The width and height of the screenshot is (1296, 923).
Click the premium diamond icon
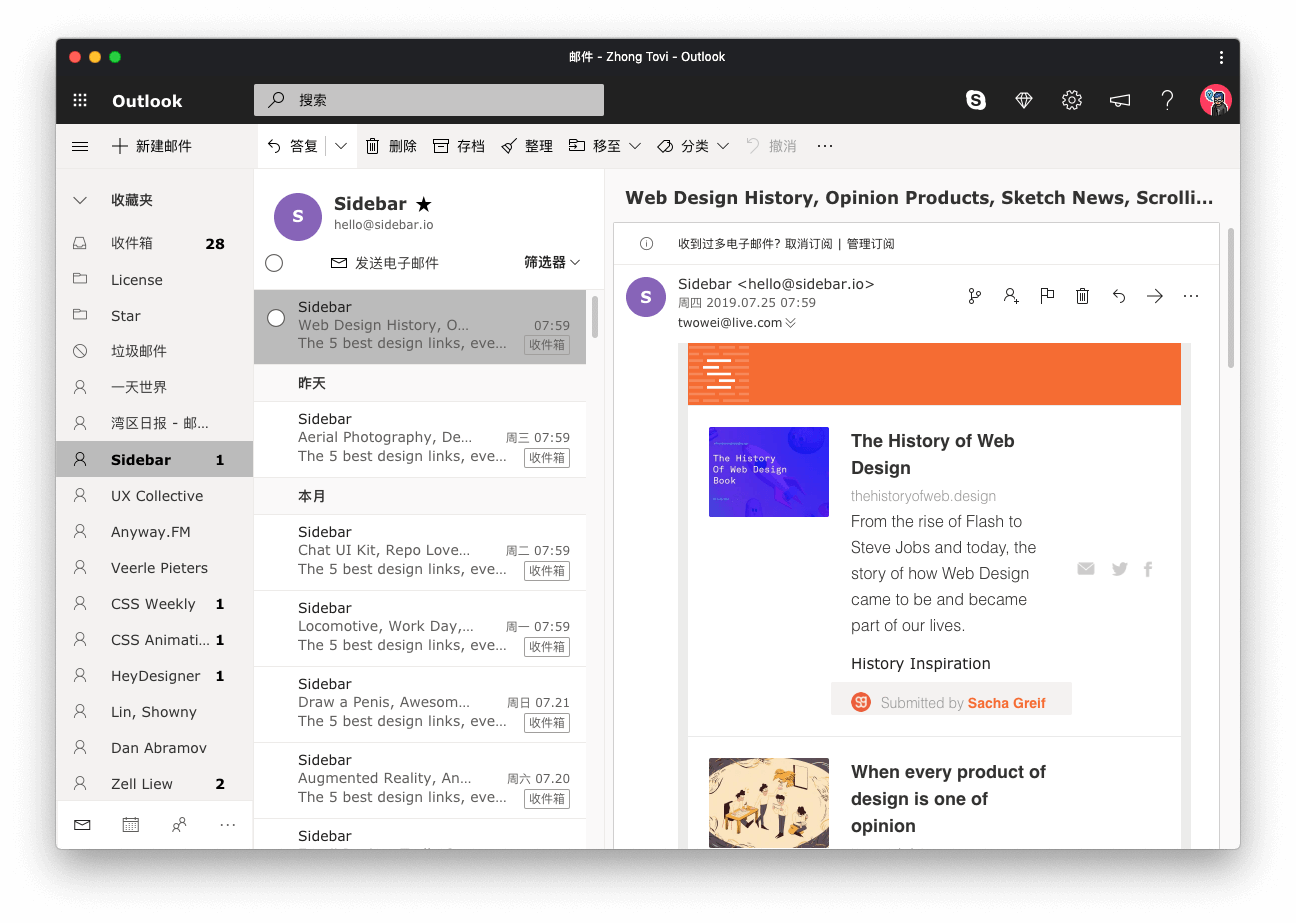click(1024, 100)
